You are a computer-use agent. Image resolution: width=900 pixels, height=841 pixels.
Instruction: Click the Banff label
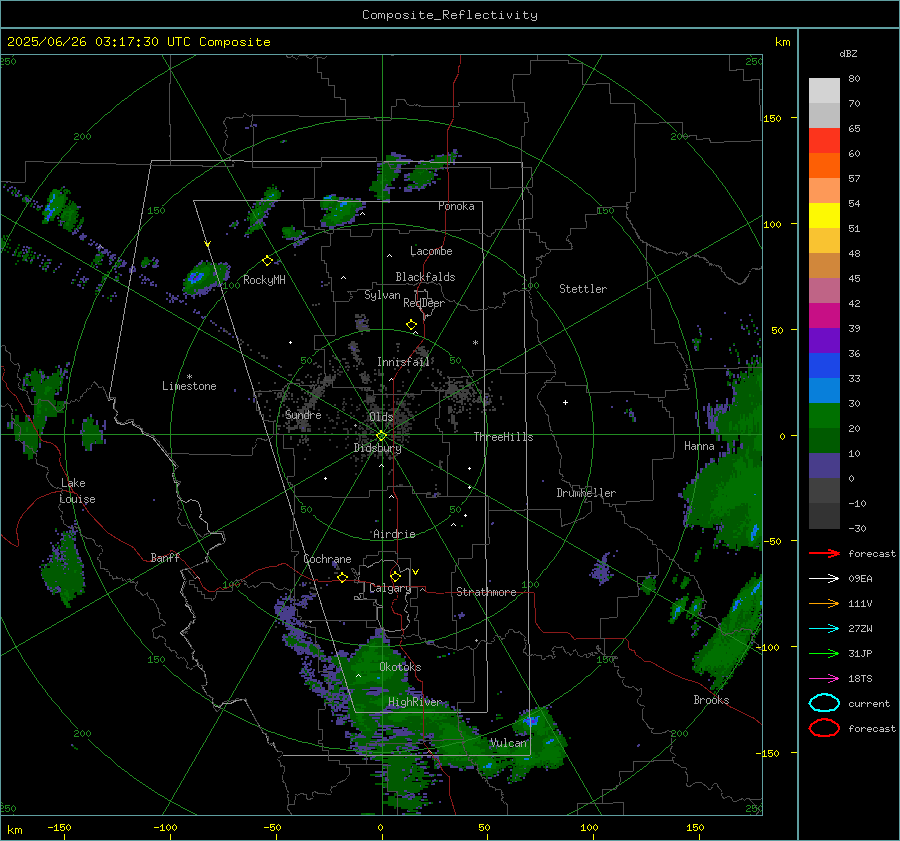[165, 557]
